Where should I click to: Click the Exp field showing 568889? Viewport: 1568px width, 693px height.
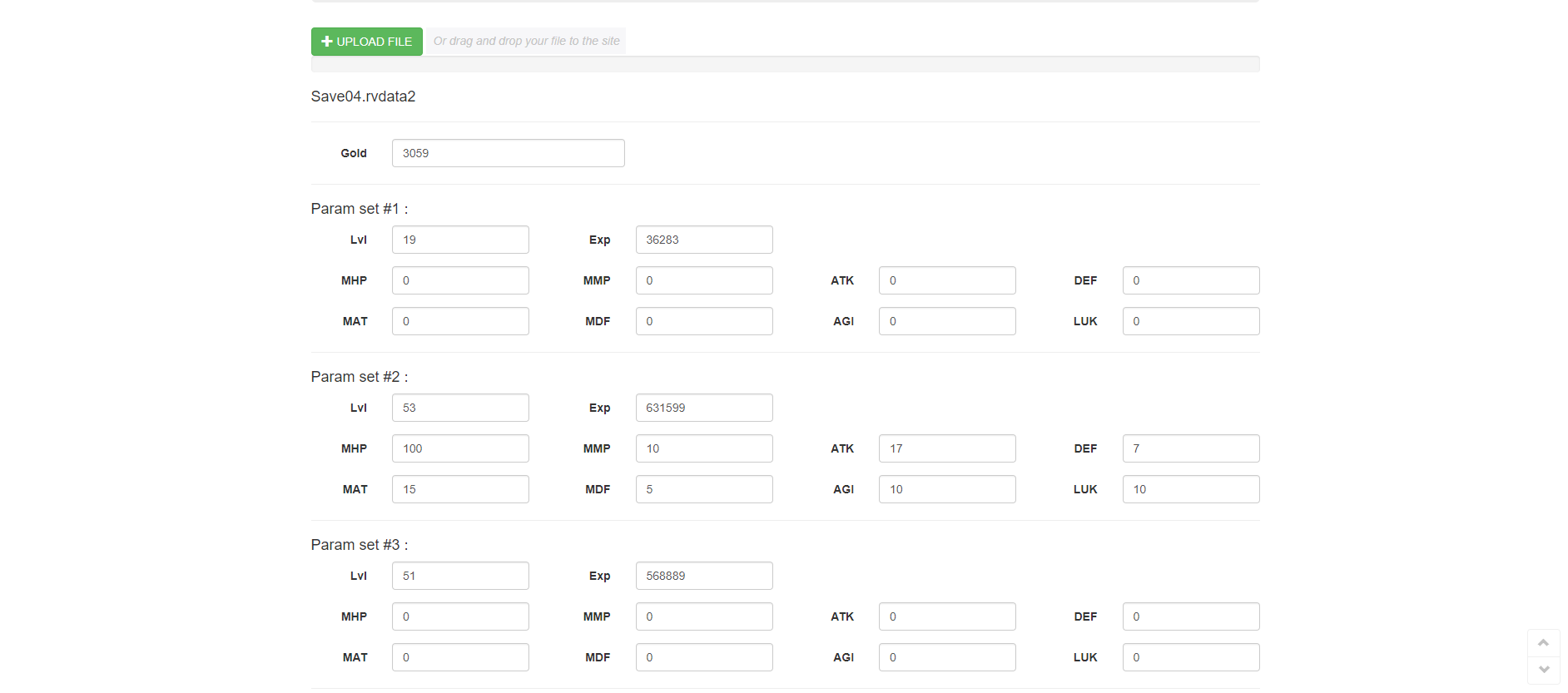click(x=703, y=576)
